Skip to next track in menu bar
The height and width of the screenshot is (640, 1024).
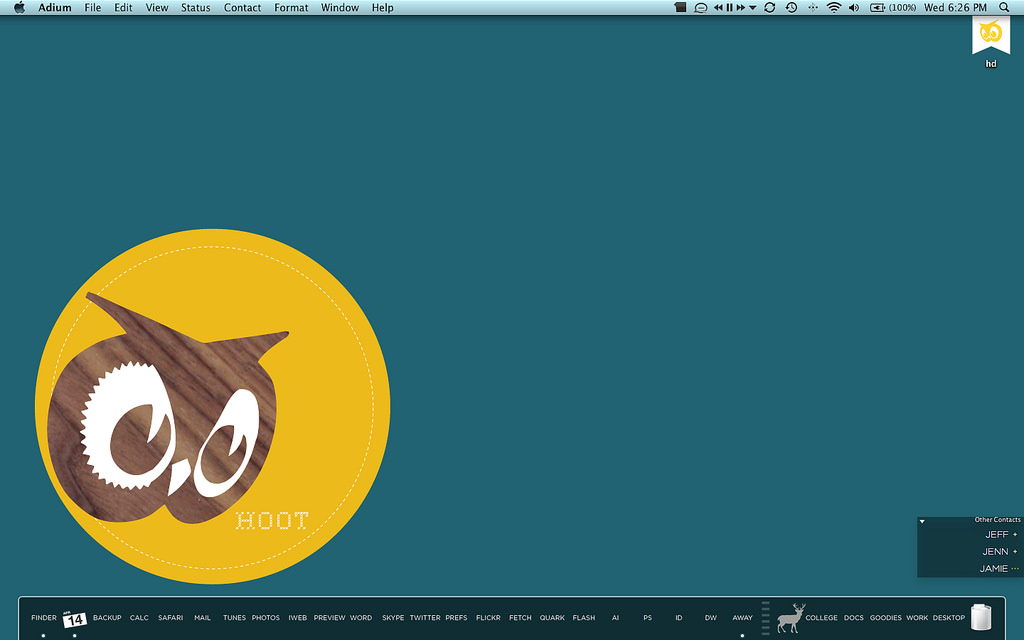(741, 8)
